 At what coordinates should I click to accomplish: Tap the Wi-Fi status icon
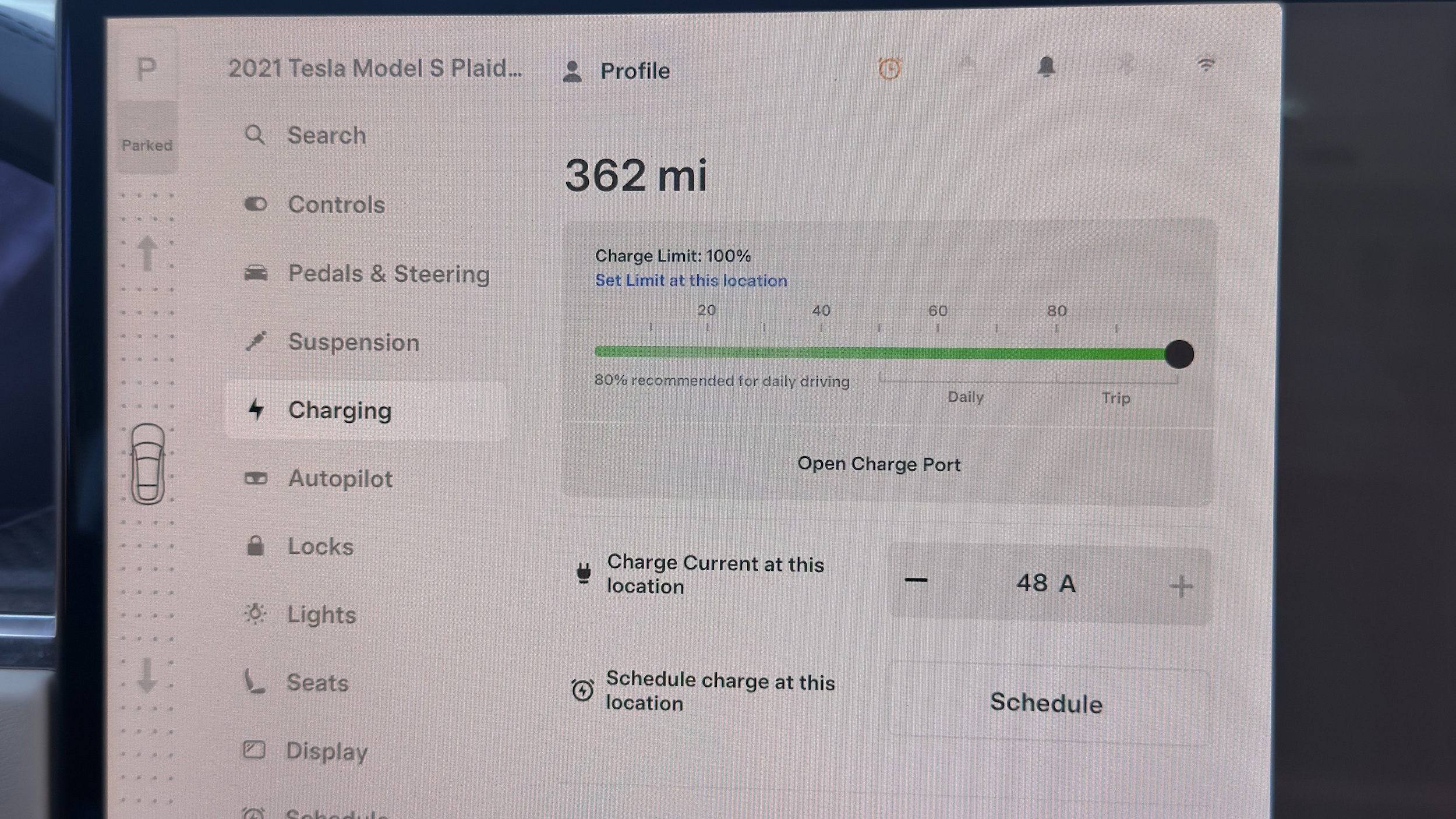coord(1206,63)
